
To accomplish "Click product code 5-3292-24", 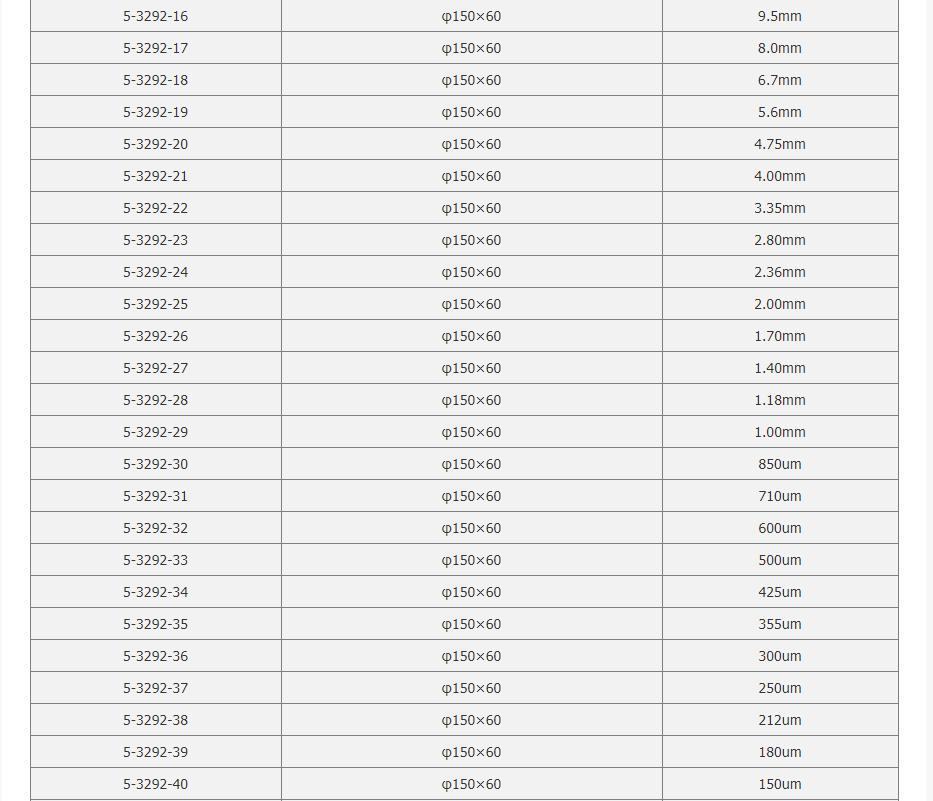I will 155,272.
